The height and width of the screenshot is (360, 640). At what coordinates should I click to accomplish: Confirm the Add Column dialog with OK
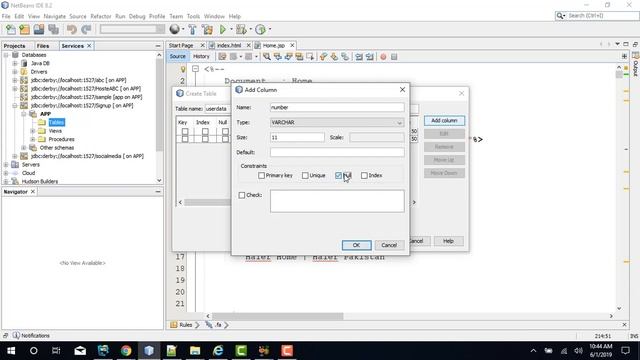[356, 245]
